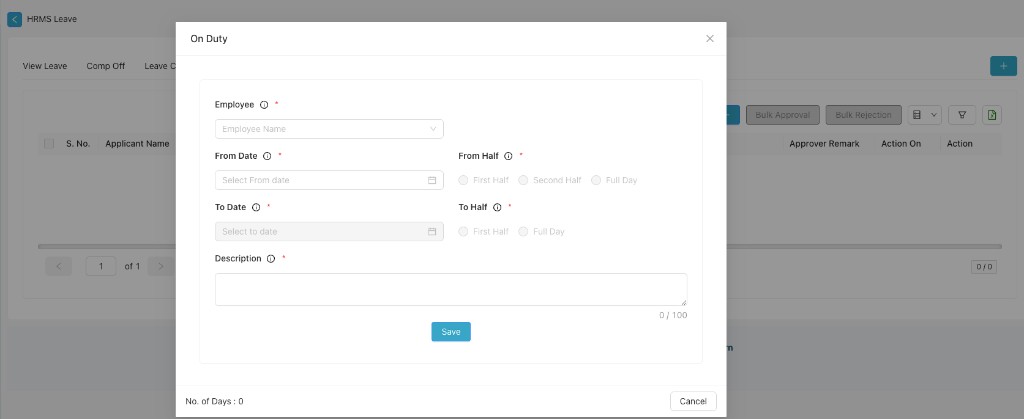The height and width of the screenshot is (419, 1024).
Task: Click the Approver Remark column header
Action: coord(824,144)
